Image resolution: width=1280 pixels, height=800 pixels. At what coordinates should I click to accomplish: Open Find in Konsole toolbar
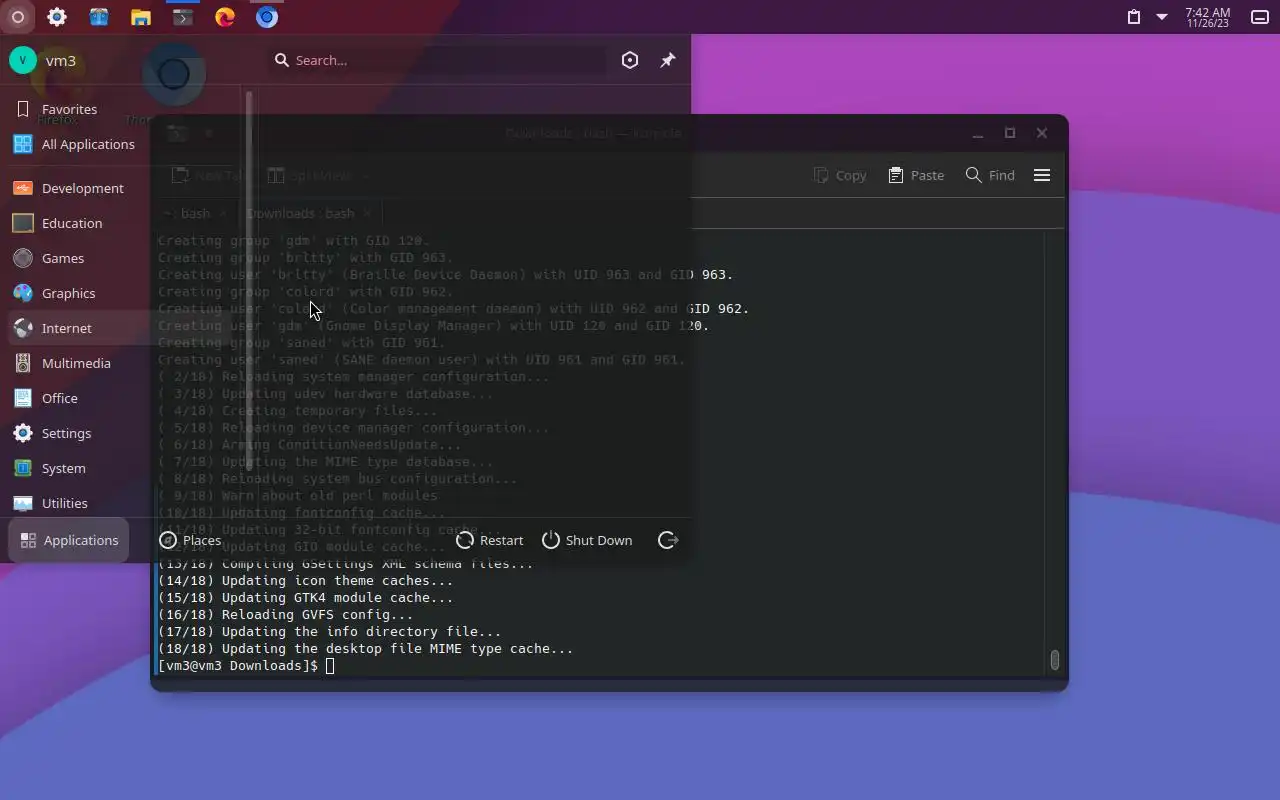pos(990,175)
